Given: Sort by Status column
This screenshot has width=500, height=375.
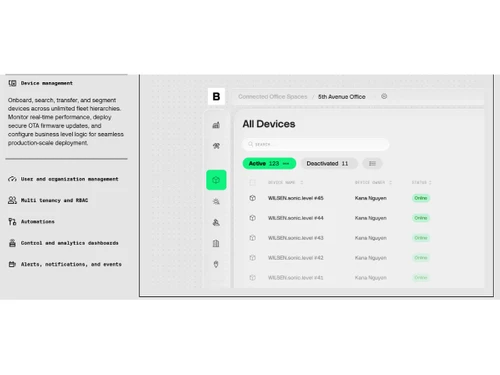Looking at the screenshot, I should click(422, 182).
